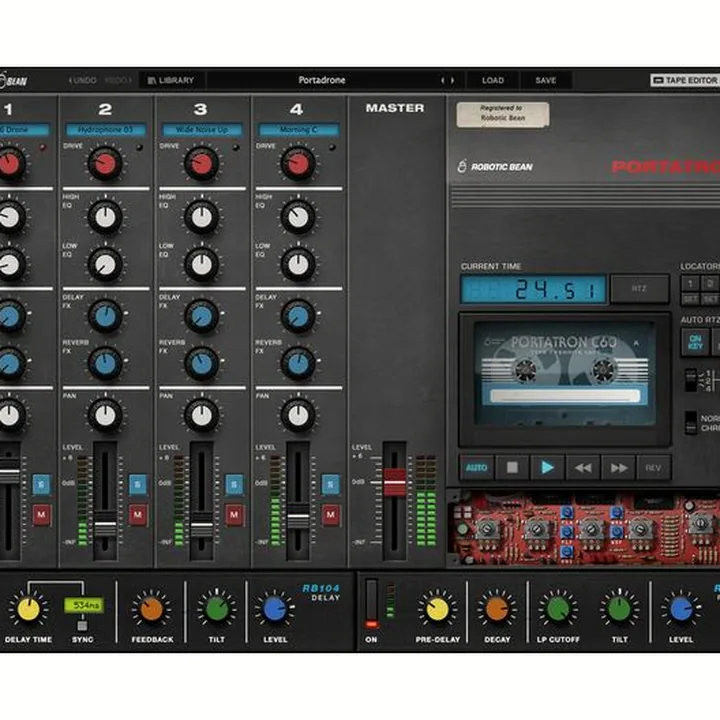Image resolution: width=720 pixels, height=720 pixels.
Task: Click track 3 Pan knob
Action: click(x=202, y=416)
